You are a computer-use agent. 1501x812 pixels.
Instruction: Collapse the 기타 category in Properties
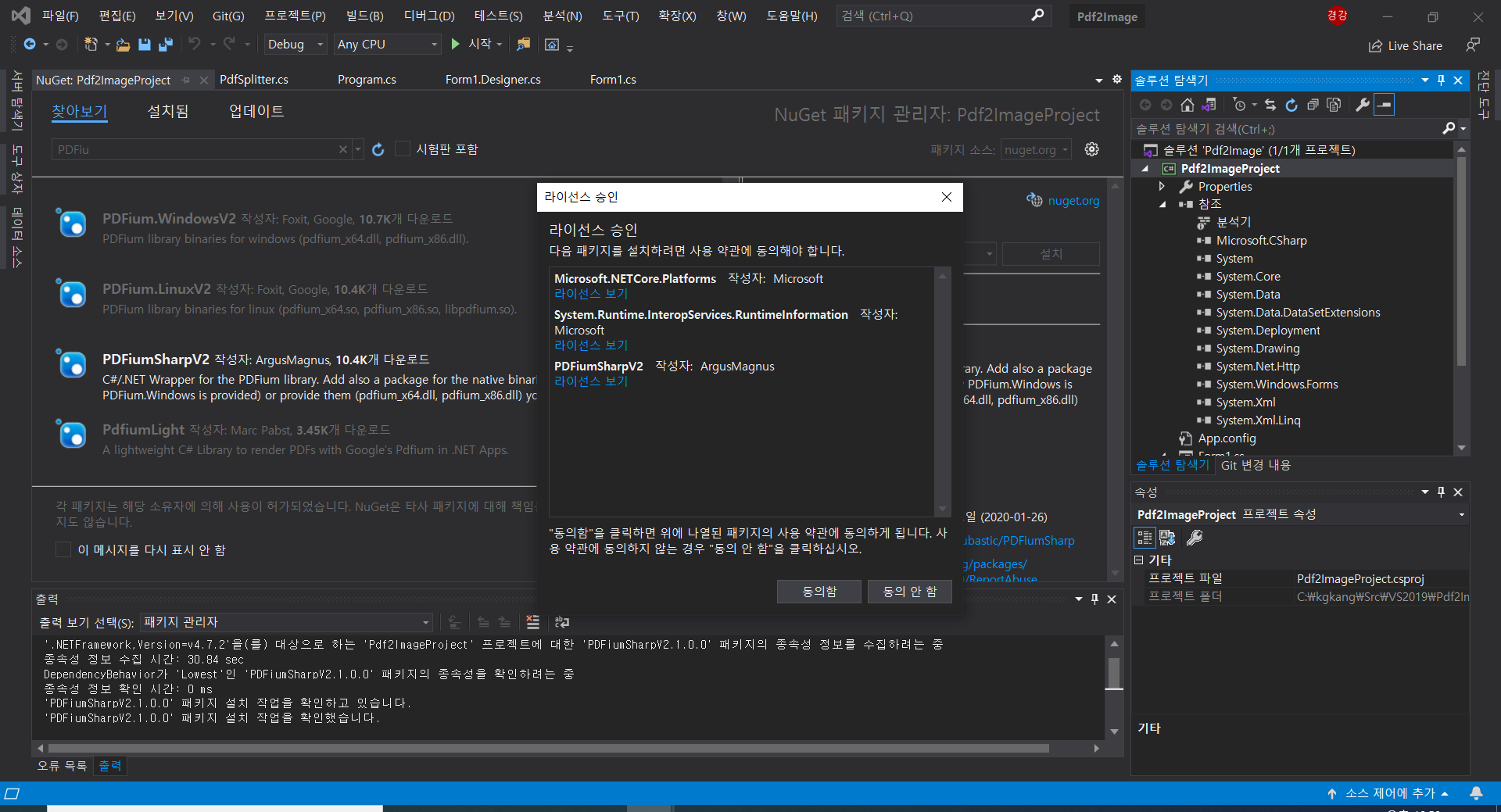[x=1139, y=560]
